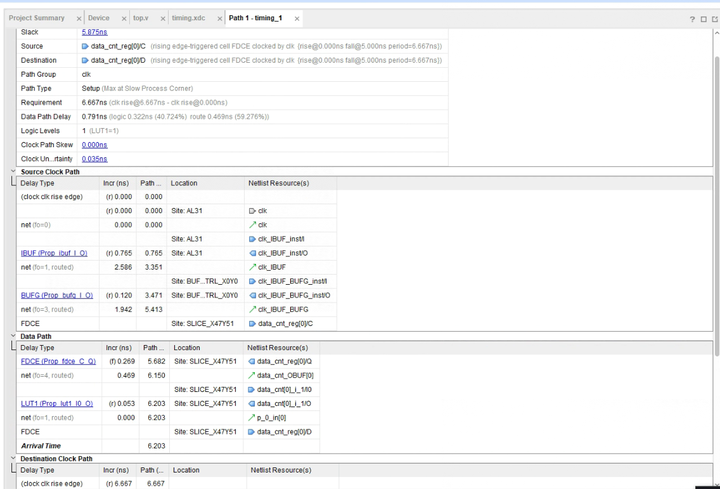Collapse the Data Path section
This screenshot has height=489, width=720.
coord(13,336)
